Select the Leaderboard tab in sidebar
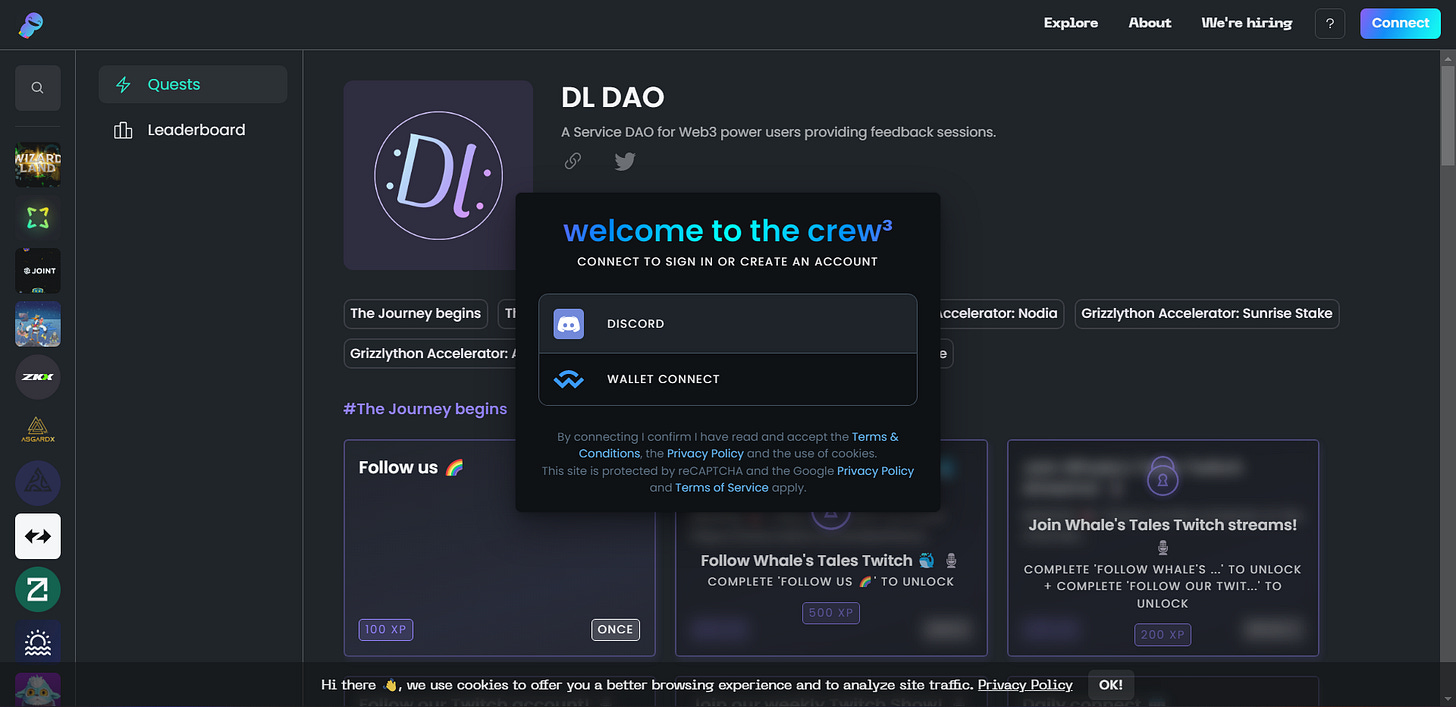Viewport: 1456px width, 707px height. (193, 130)
